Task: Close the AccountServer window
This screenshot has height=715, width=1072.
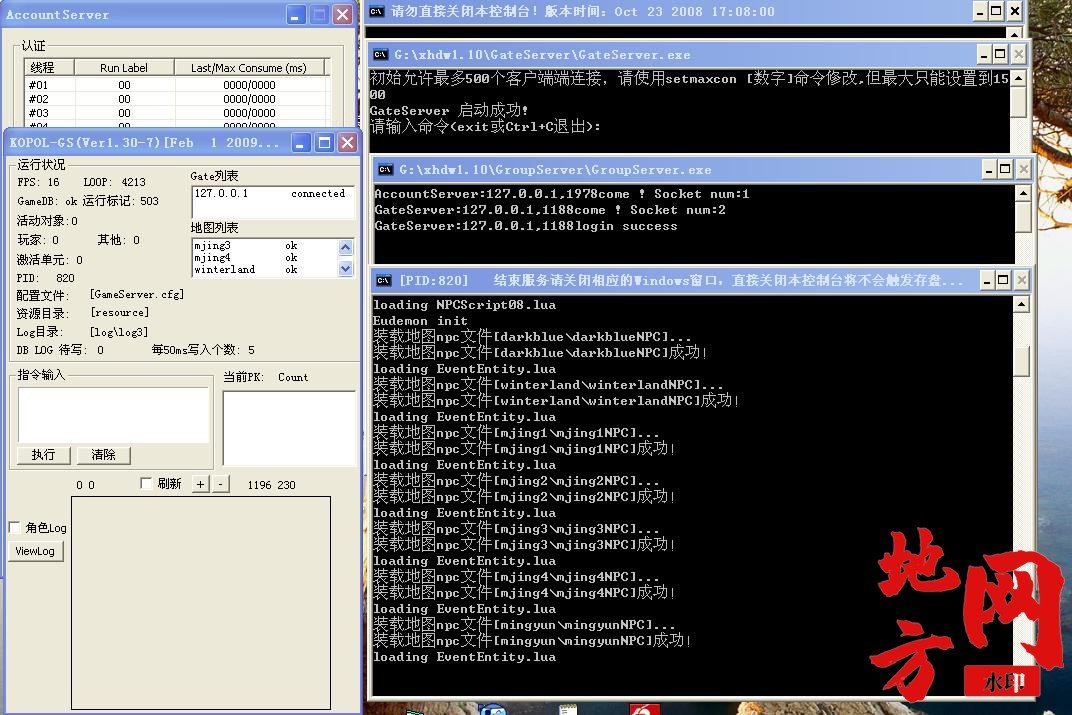Action: (343, 14)
